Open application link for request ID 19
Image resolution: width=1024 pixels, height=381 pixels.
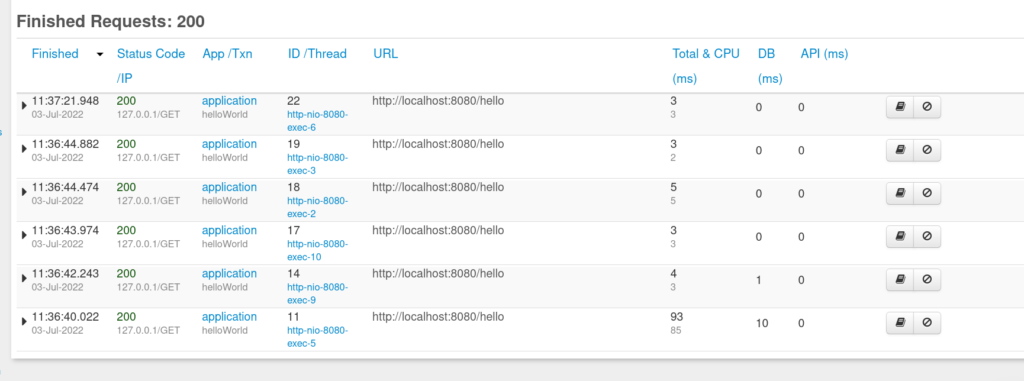[x=229, y=144]
